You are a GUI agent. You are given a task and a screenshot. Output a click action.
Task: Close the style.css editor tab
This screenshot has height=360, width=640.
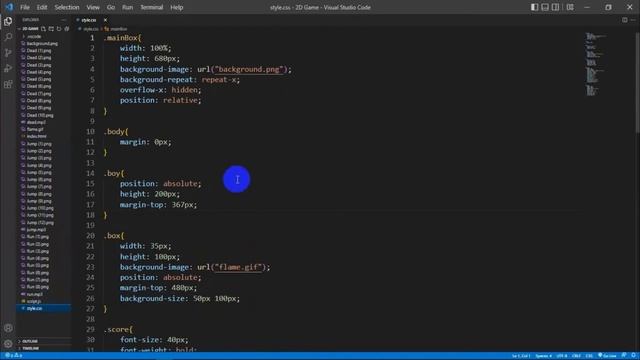point(105,20)
